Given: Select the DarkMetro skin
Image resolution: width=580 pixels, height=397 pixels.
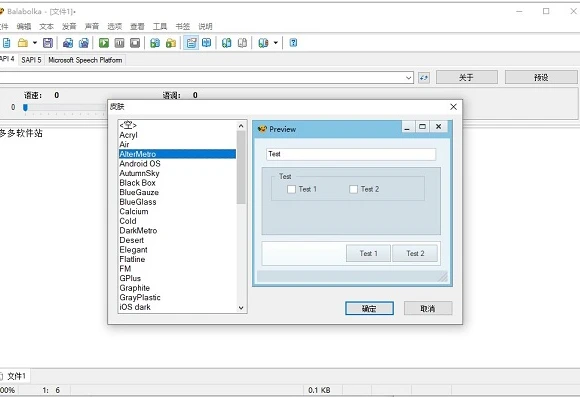Looking at the screenshot, I should click(x=177, y=231).
